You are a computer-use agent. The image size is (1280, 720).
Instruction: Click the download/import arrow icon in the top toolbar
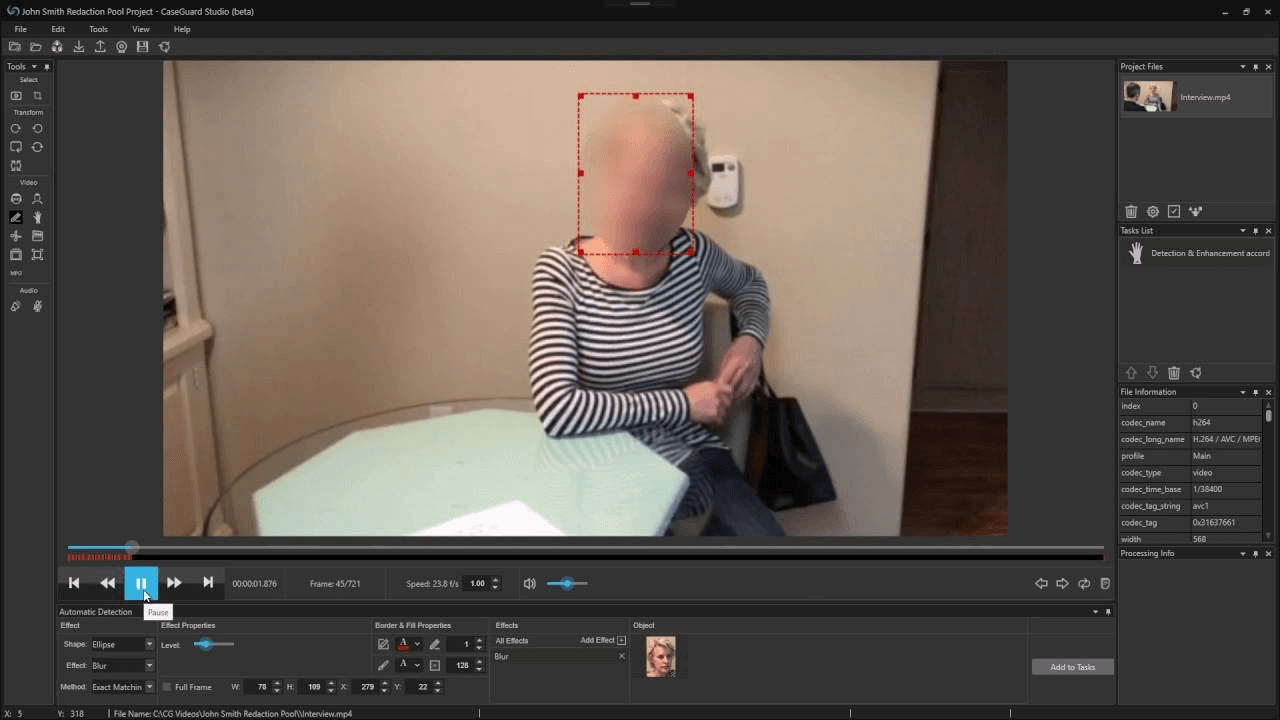(x=79, y=47)
